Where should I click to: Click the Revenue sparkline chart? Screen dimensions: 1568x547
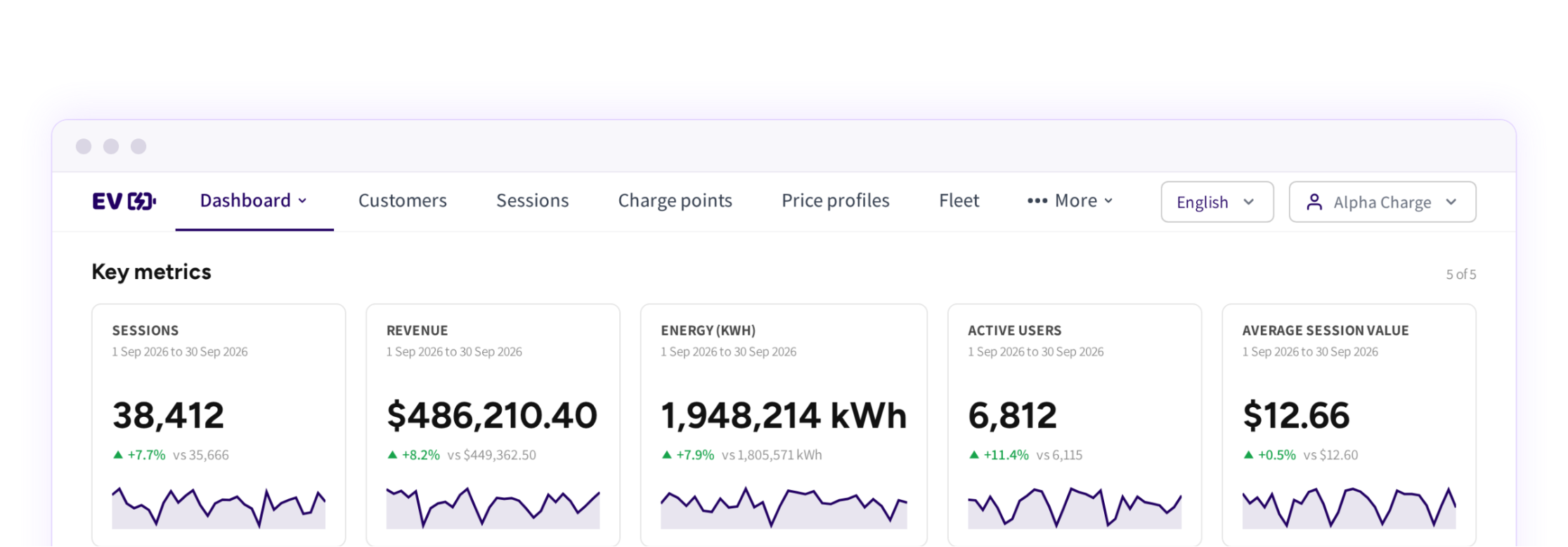(x=493, y=507)
